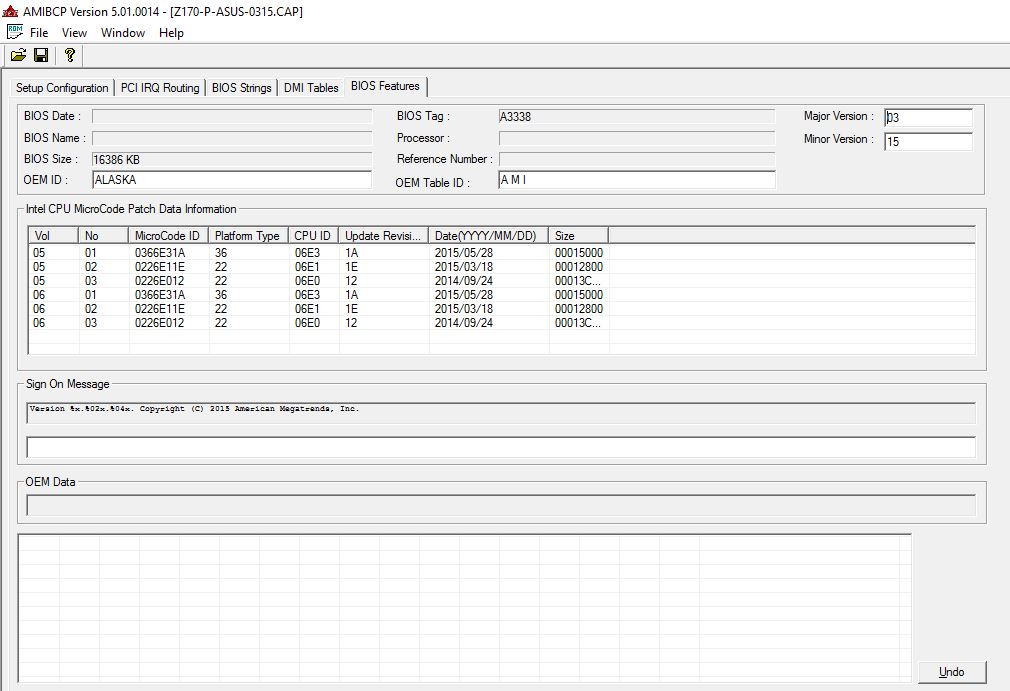The width and height of the screenshot is (1010, 691).
Task: Click size 00012800 in the second row
Action: (578, 267)
